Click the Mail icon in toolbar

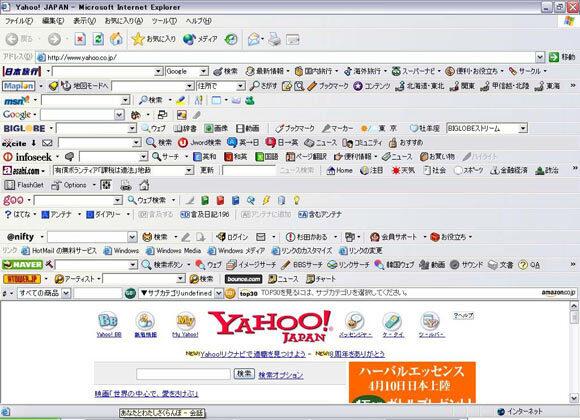[x=255, y=39]
